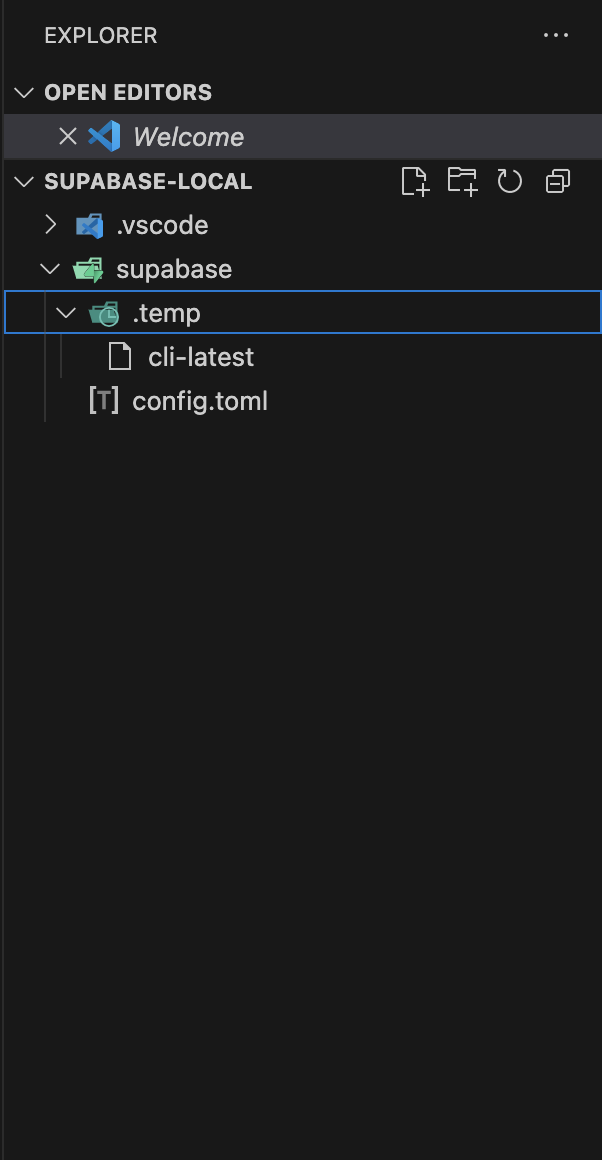Open the config.toml file
602x1160 pixels.
[200, 402]
